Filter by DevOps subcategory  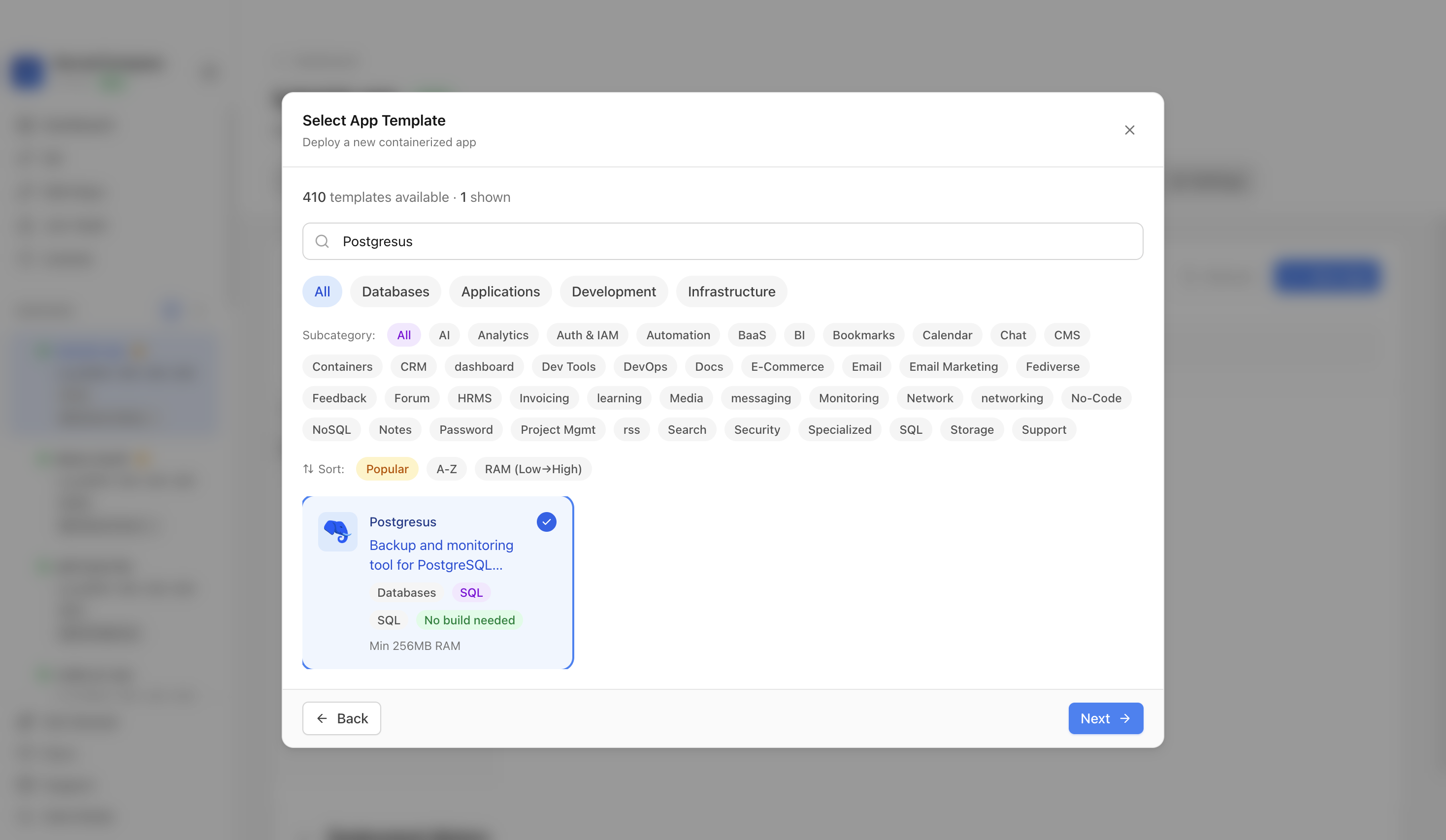[x=645, y=367]
